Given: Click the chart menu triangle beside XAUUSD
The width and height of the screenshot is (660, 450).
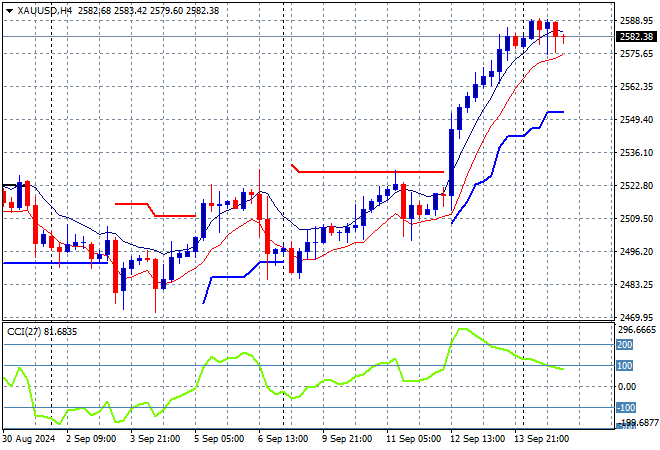Looking at the screenshot, I should click(x=9, y=11).
